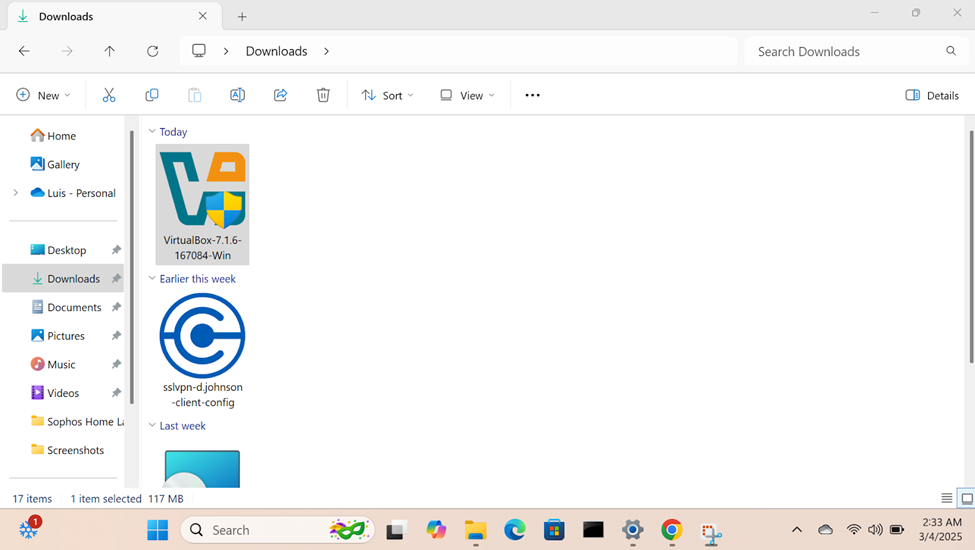Click the Delete trash icon
The height and width of the screenshot is (550, 975).
click(323, 95)
